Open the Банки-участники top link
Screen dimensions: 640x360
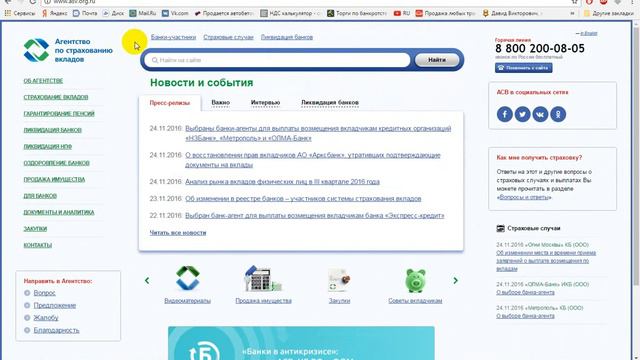tap(173, 37)
